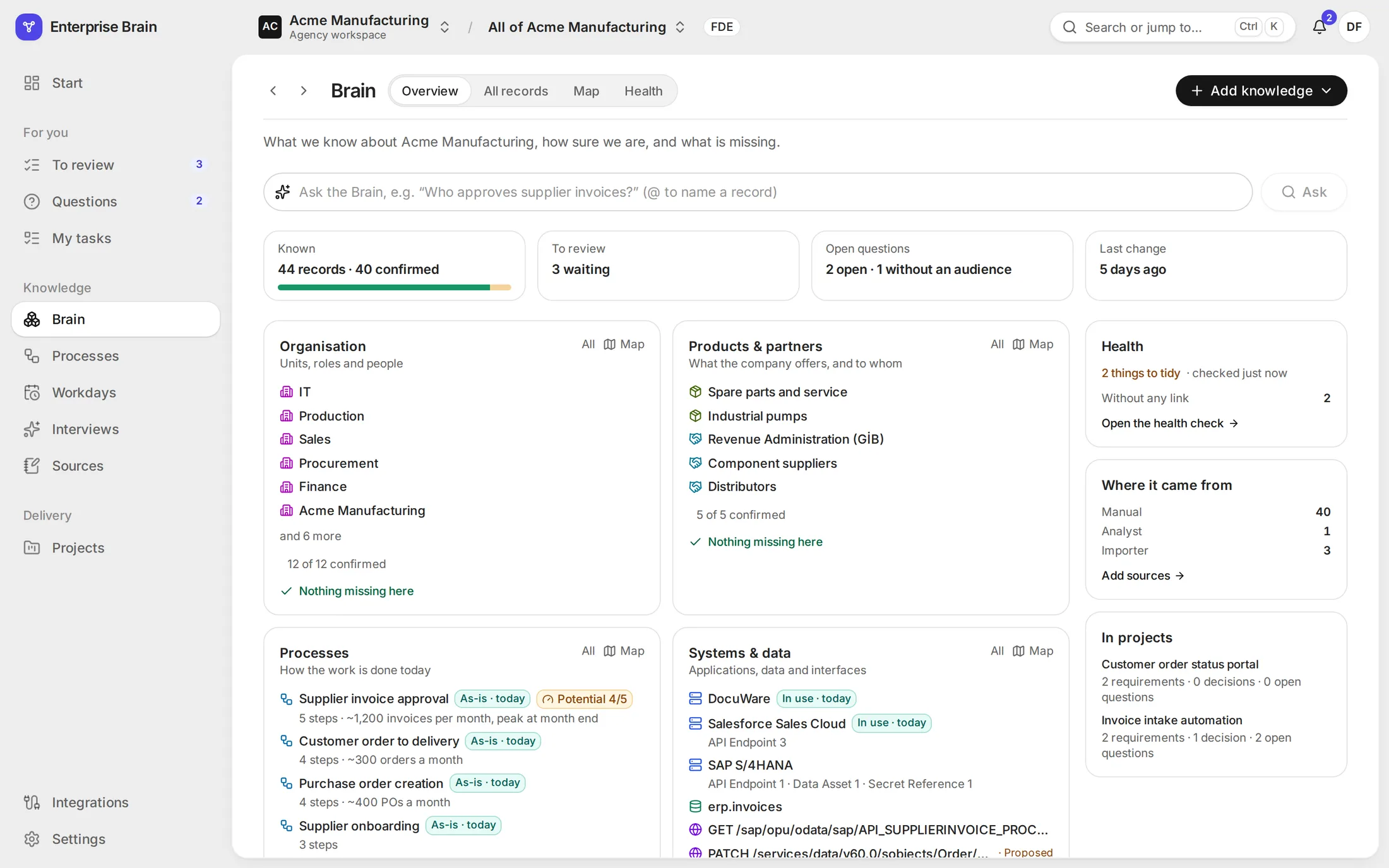Open the To review list icon
The image size is (1389, 868).
click(x=32, y=165)
